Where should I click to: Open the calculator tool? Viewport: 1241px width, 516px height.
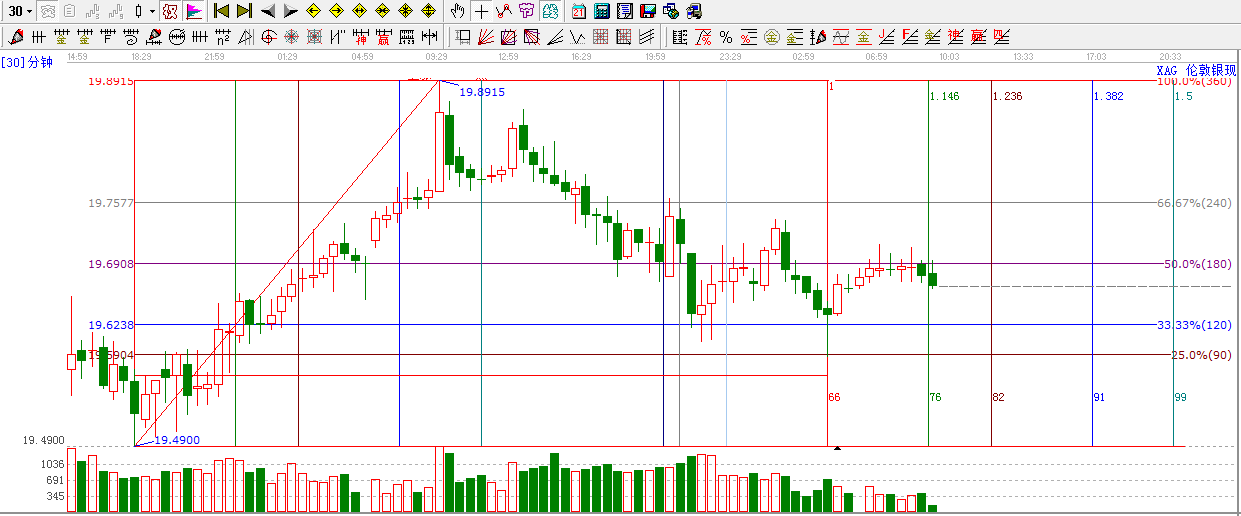tap(601, 11)
